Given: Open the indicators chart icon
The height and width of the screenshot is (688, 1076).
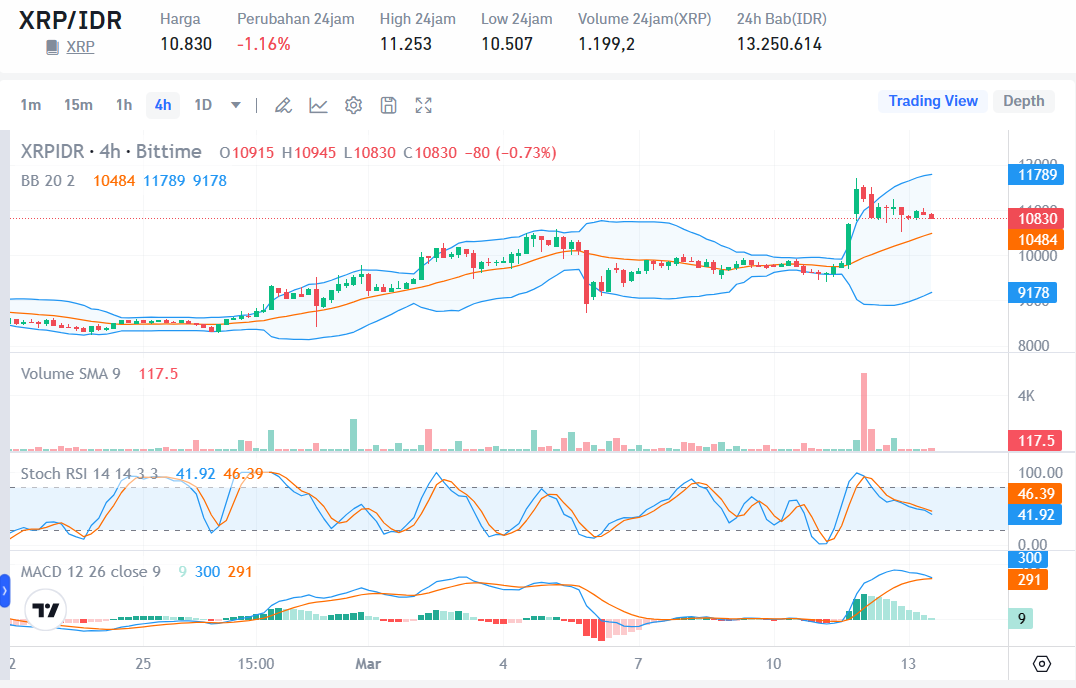Looking at the screenshot, I should coord(318,105).
